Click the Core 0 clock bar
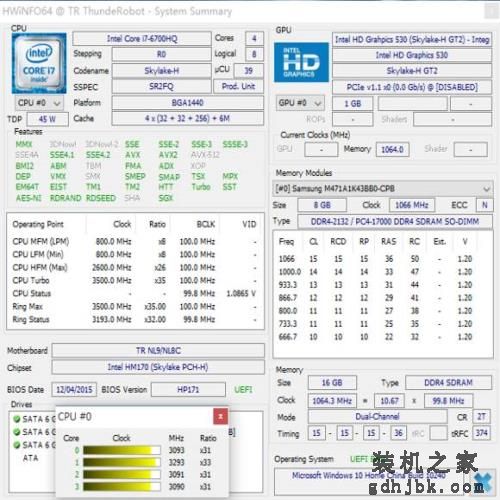 122,450
